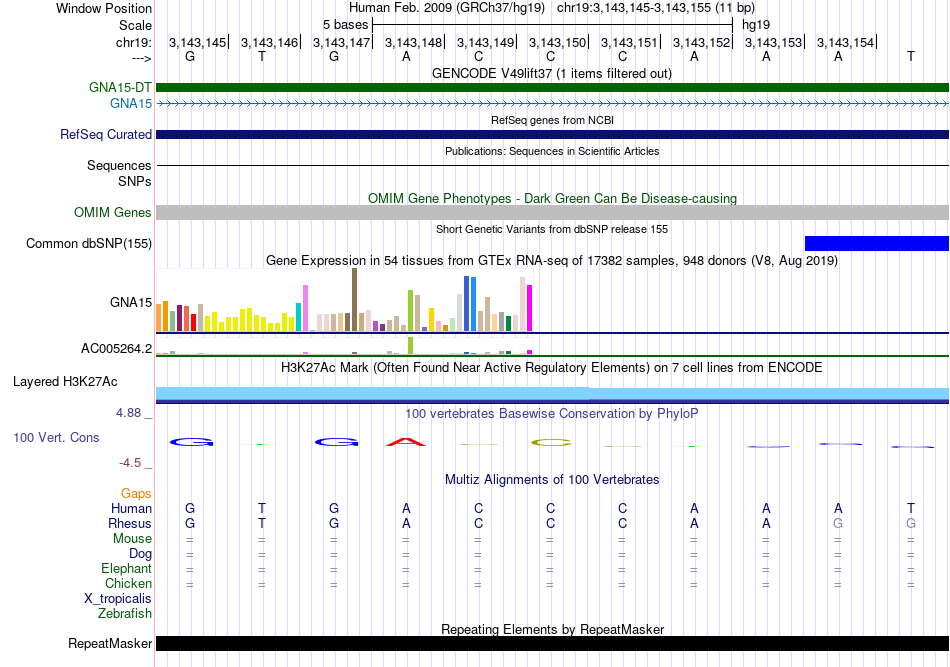Click the AC005264.2 expression label
Image resolution: width=950 pixels, height=667 pixels.
pyautogui.click(x=117, y=348)
